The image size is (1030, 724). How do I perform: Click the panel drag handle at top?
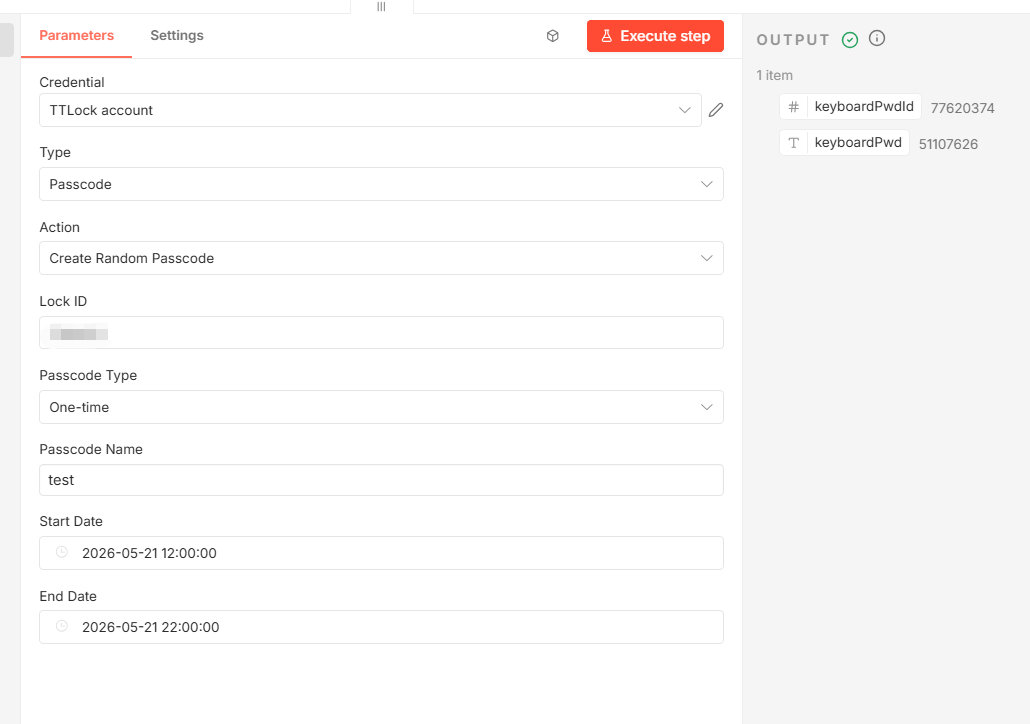click(x=381, y=7)
